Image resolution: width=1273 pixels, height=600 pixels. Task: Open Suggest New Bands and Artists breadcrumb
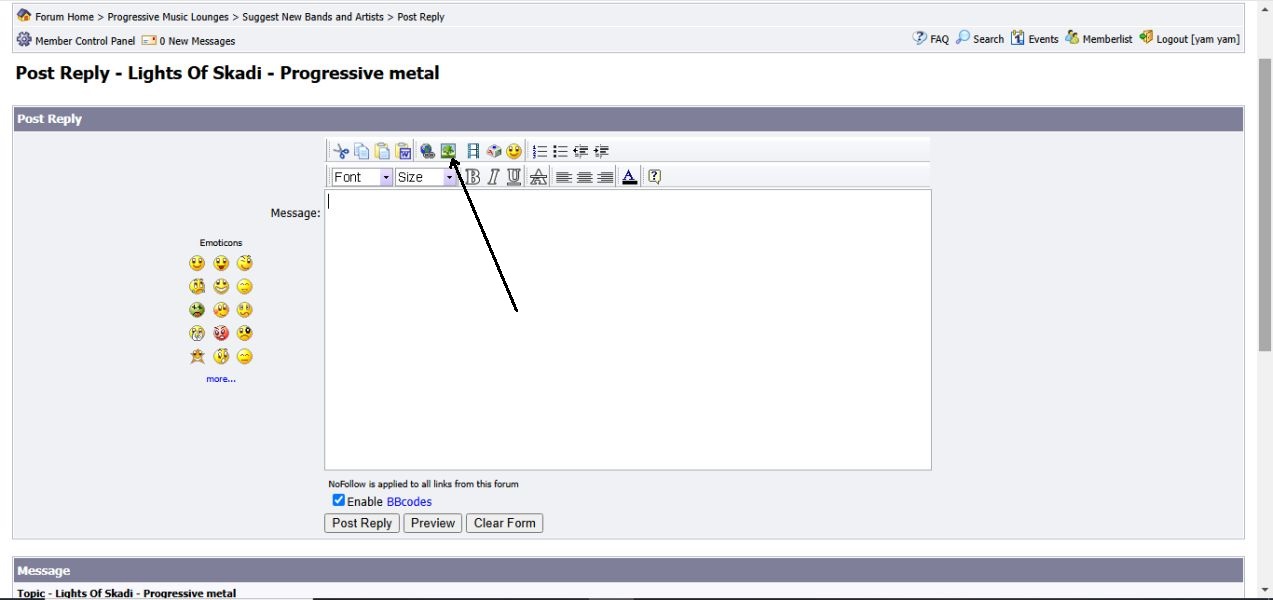pos(313,17)
